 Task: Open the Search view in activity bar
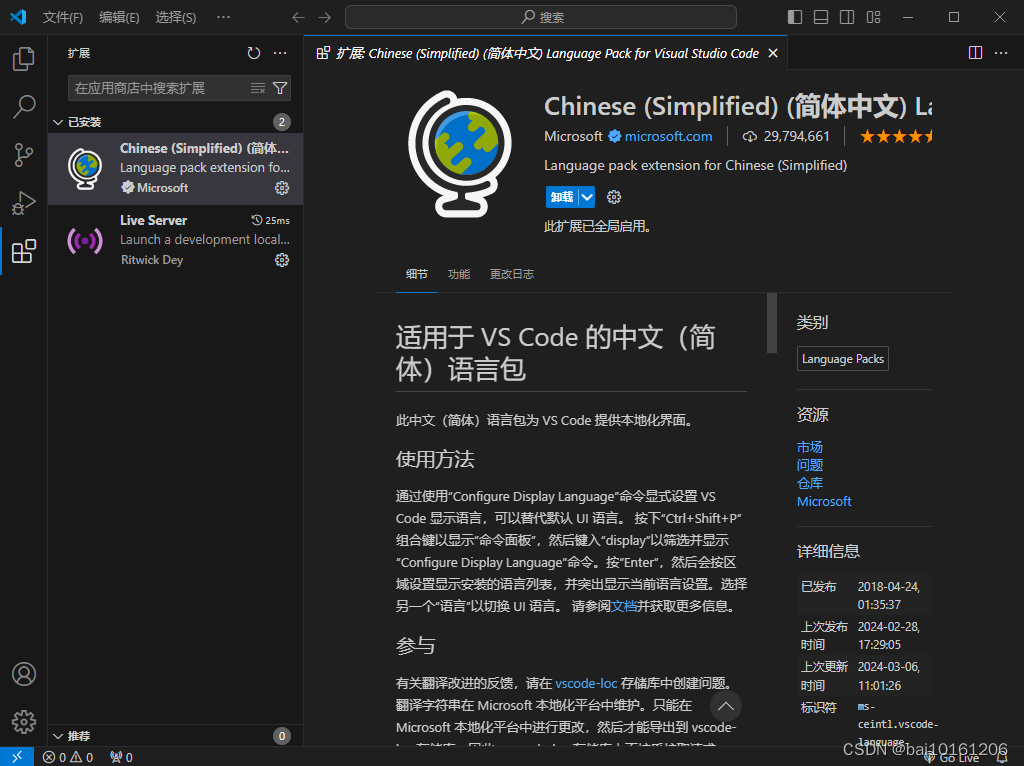(x=24, y=106)
